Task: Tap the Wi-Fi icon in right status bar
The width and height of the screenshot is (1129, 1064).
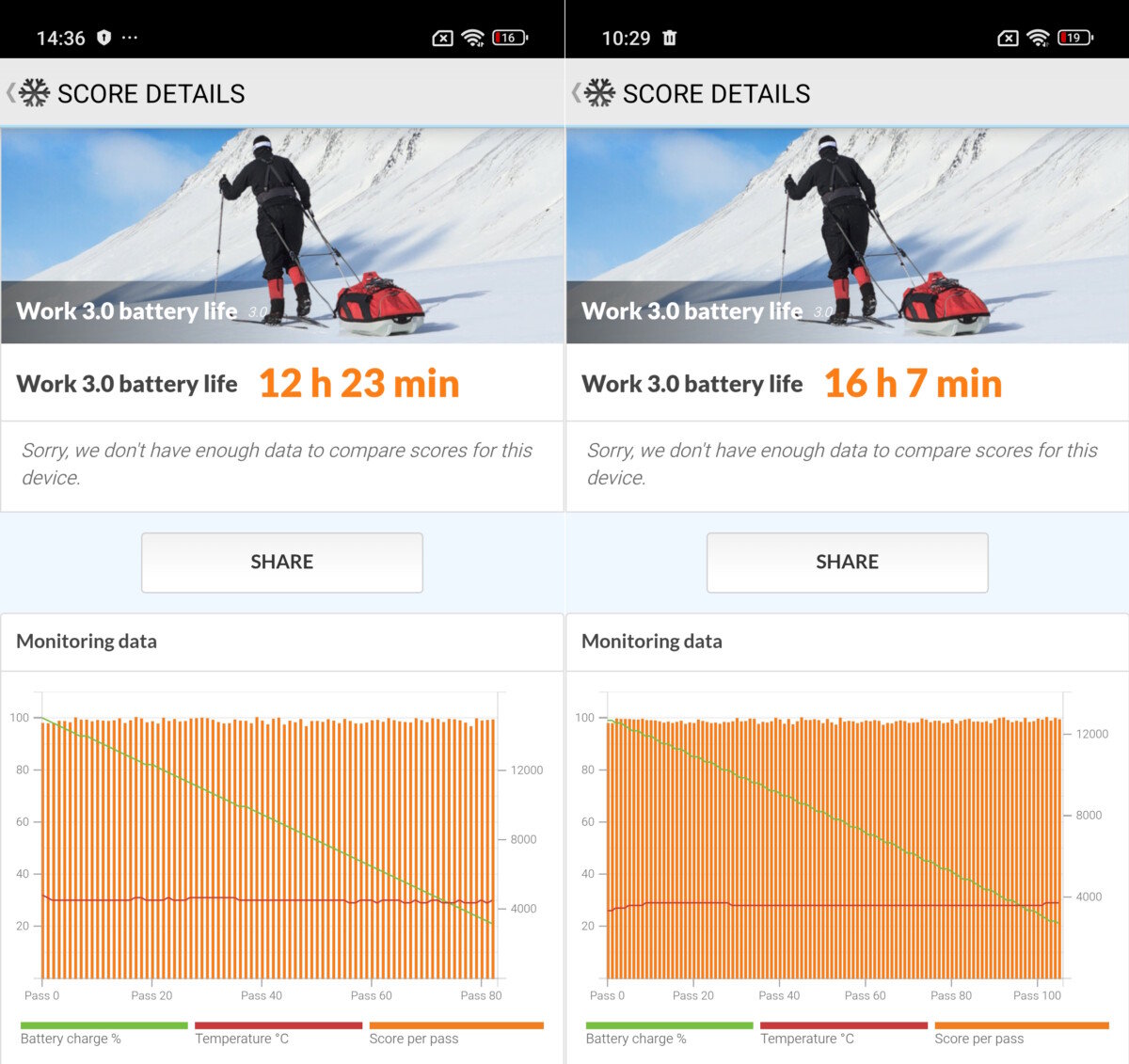Action: pyautogui.click(x=1039, y=38)
